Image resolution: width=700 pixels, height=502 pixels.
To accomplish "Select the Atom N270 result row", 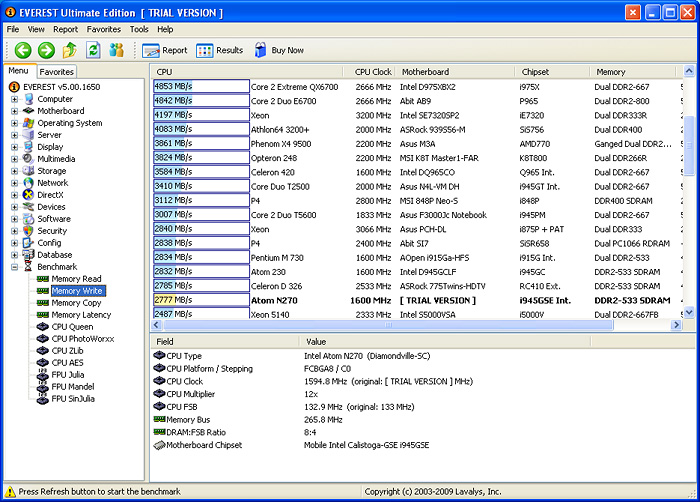I will 417,301.
